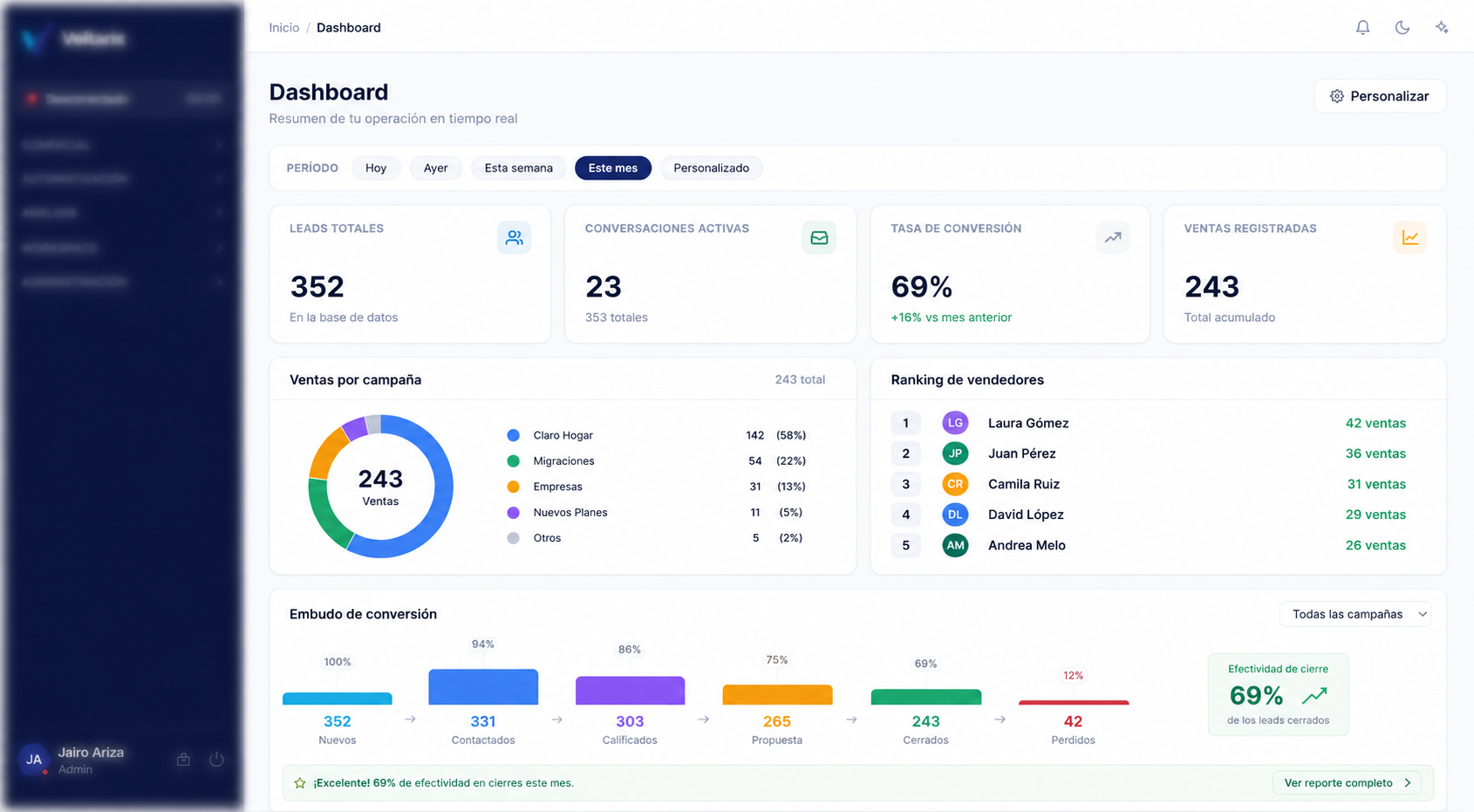
Task: Click the blue Claro Hogar legend dot
Action: [513, 435]
